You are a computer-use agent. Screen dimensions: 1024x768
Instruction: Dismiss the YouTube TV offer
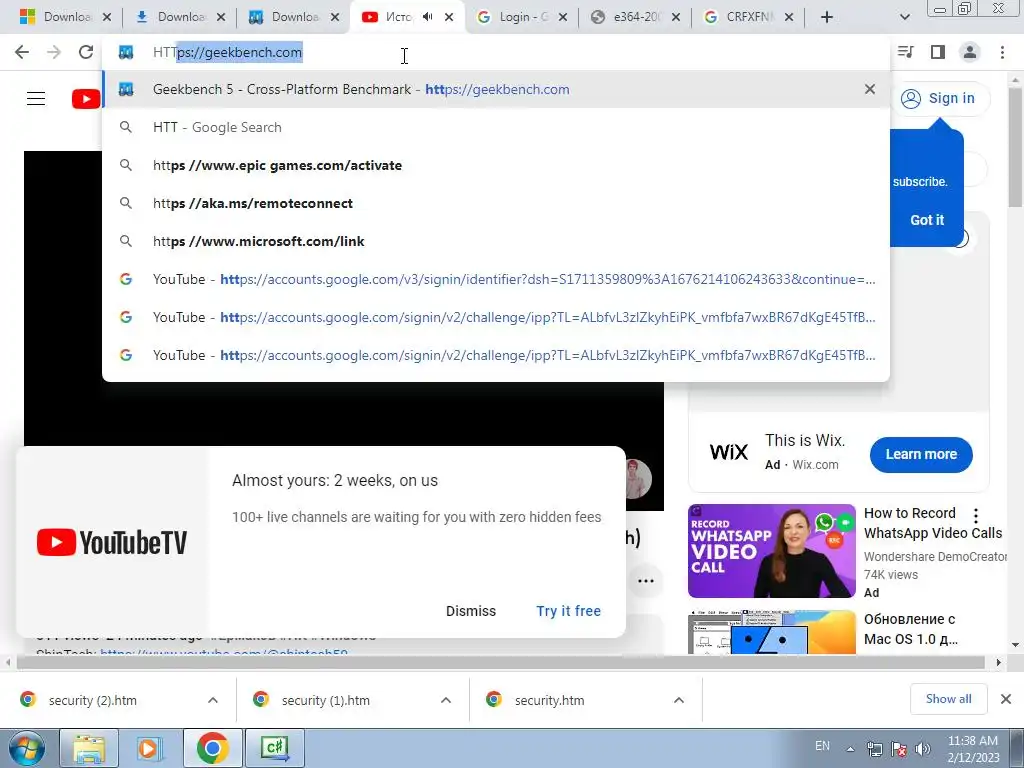pos(471,611)
